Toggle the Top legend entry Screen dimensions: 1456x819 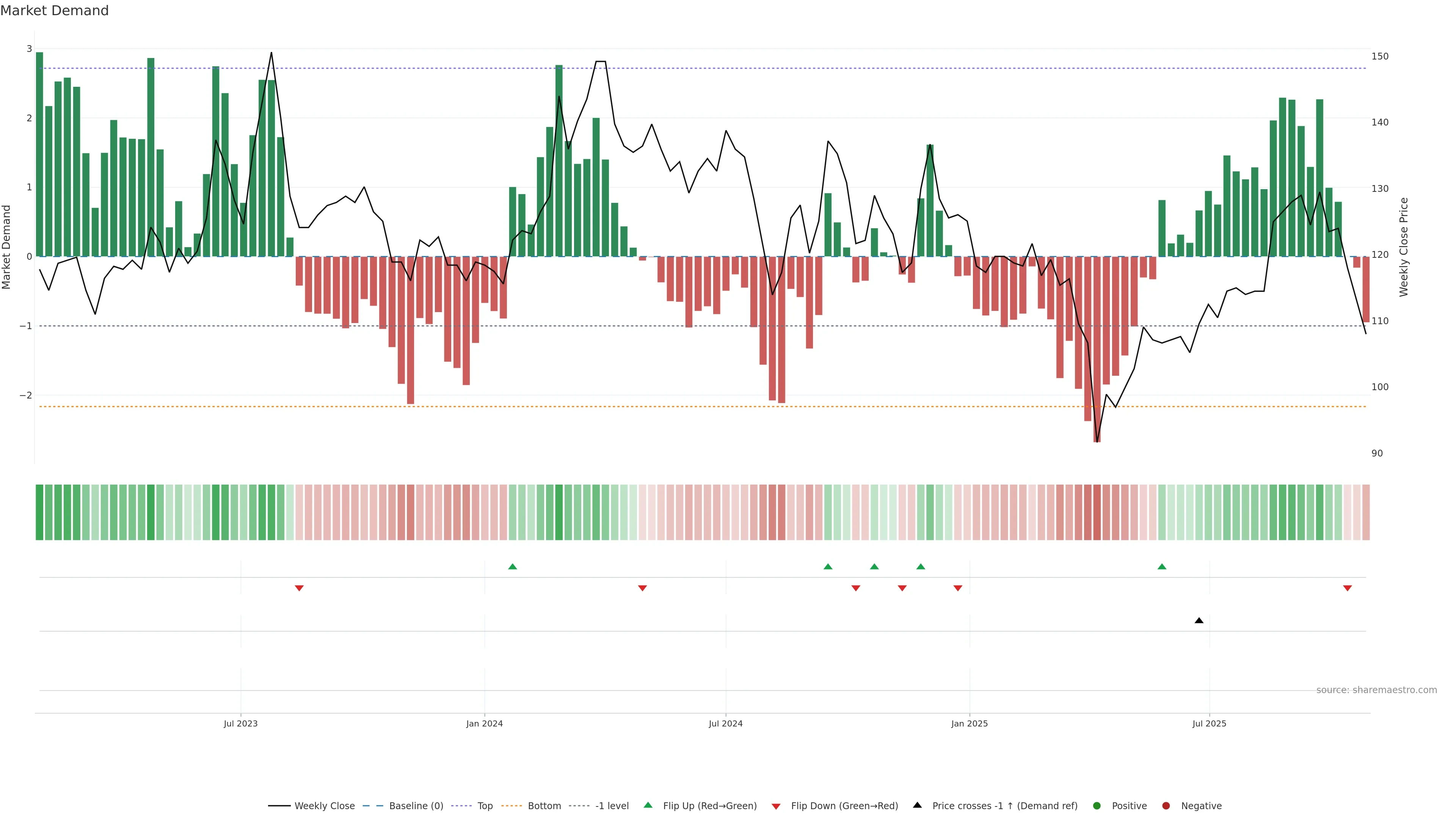click(485, 805)
